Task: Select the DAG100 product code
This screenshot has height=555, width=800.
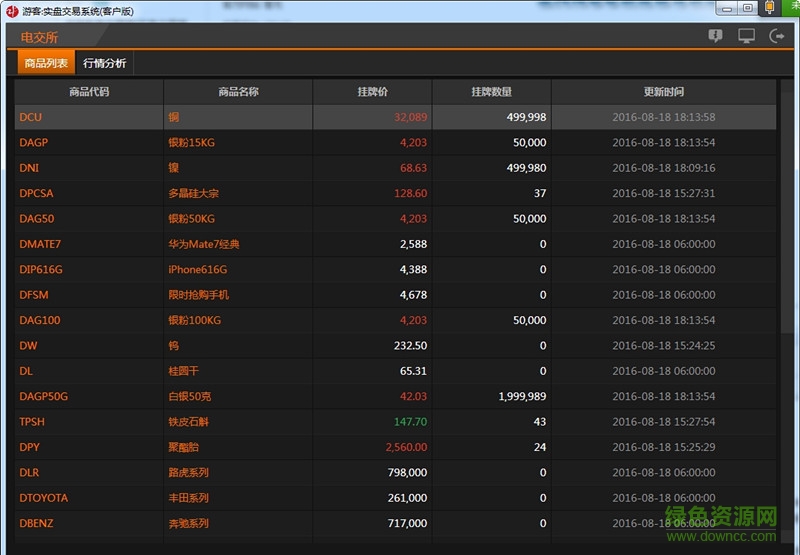Action: [x=40, y=320]
